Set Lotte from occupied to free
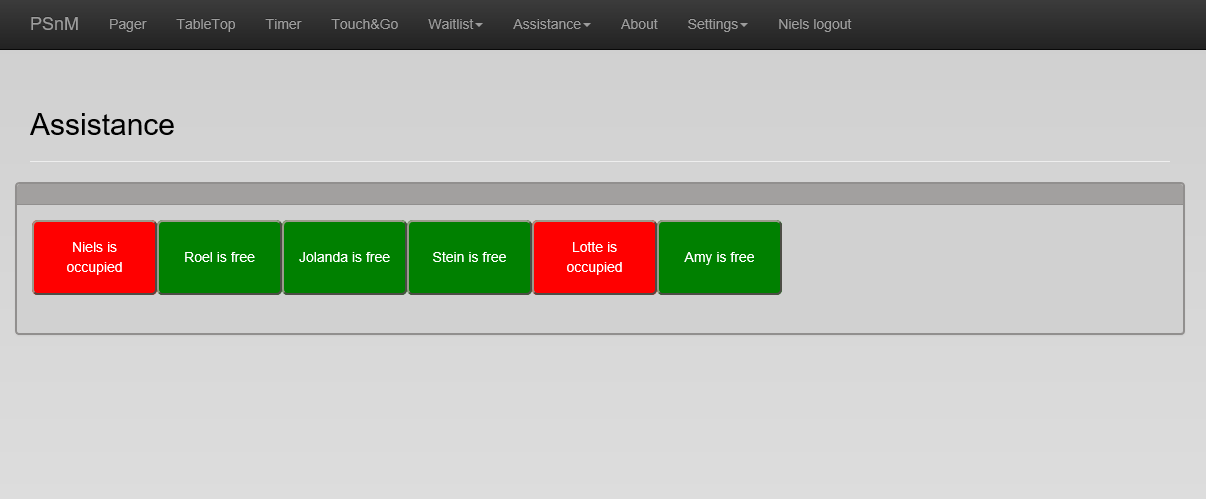The width and height of the screenshot is (1206, 499). (595, 258)
